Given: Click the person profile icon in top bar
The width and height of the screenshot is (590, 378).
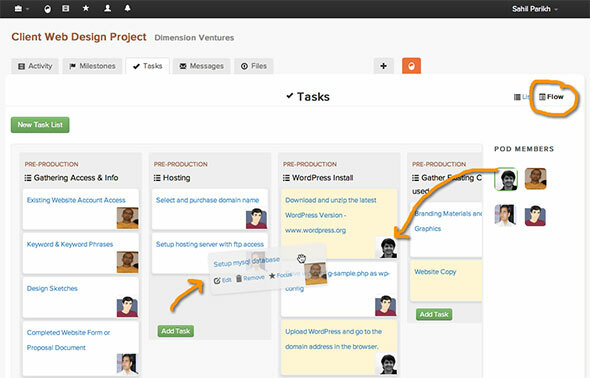Looking at the screenshot, I should tap(108, 8).
